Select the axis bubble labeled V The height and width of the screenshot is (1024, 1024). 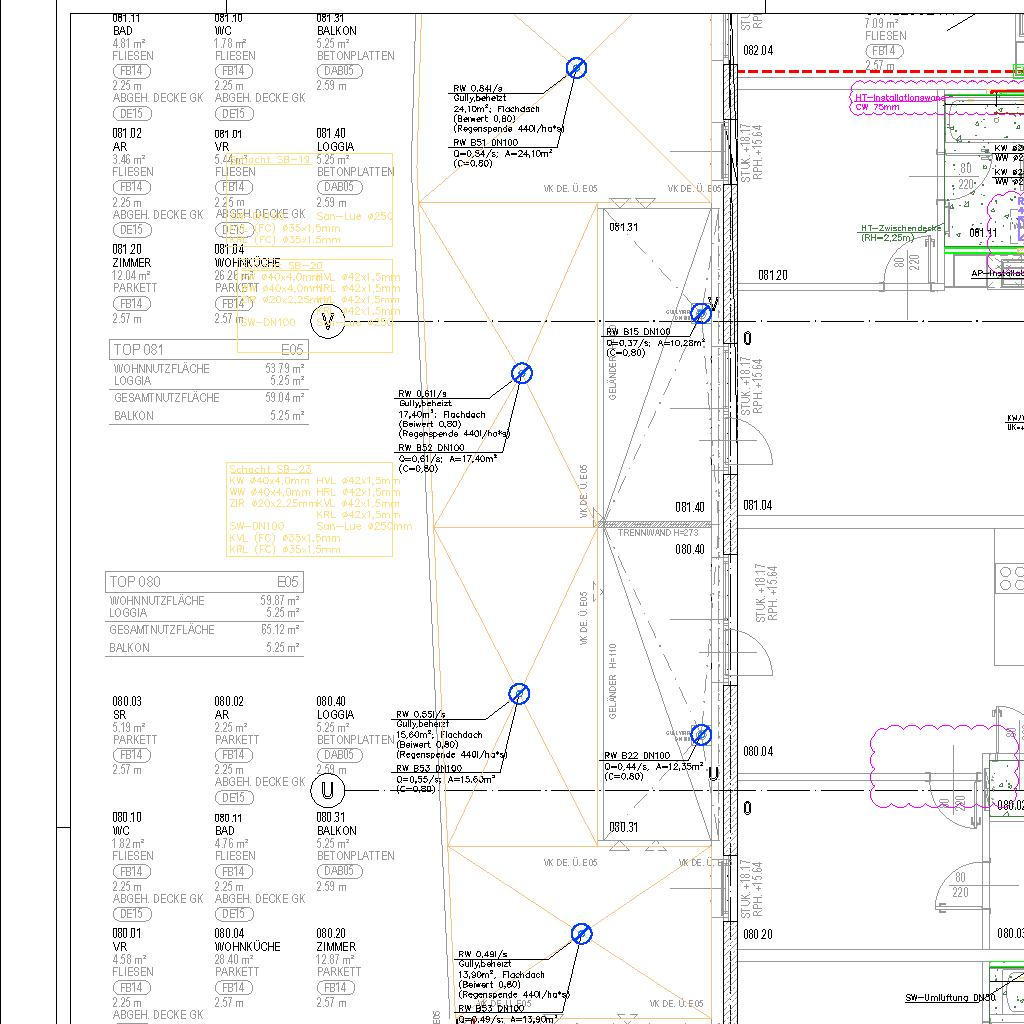pyautogui.click(x=326, y=321)
